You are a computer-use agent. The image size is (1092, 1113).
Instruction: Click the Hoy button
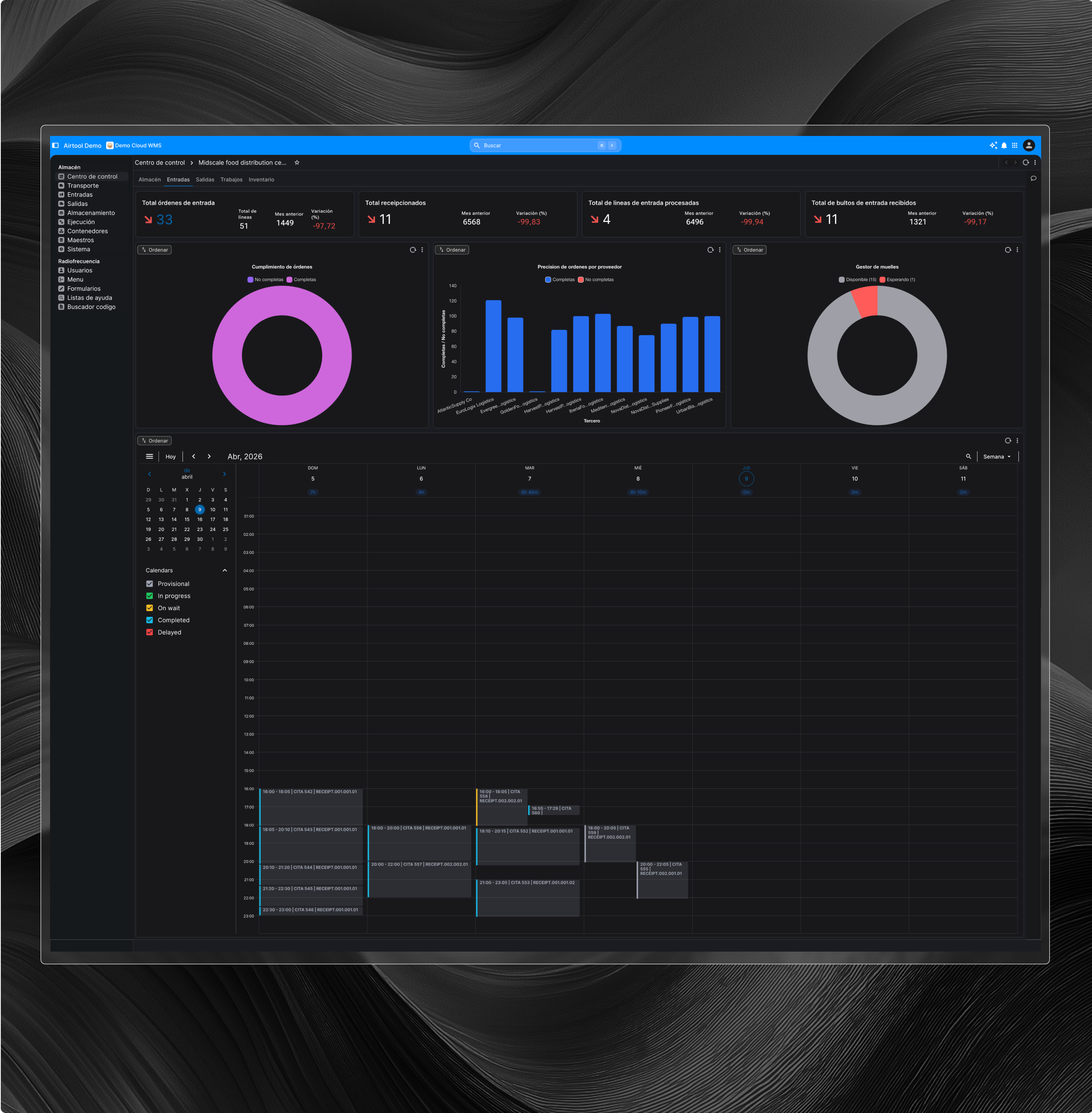[170, 457]
